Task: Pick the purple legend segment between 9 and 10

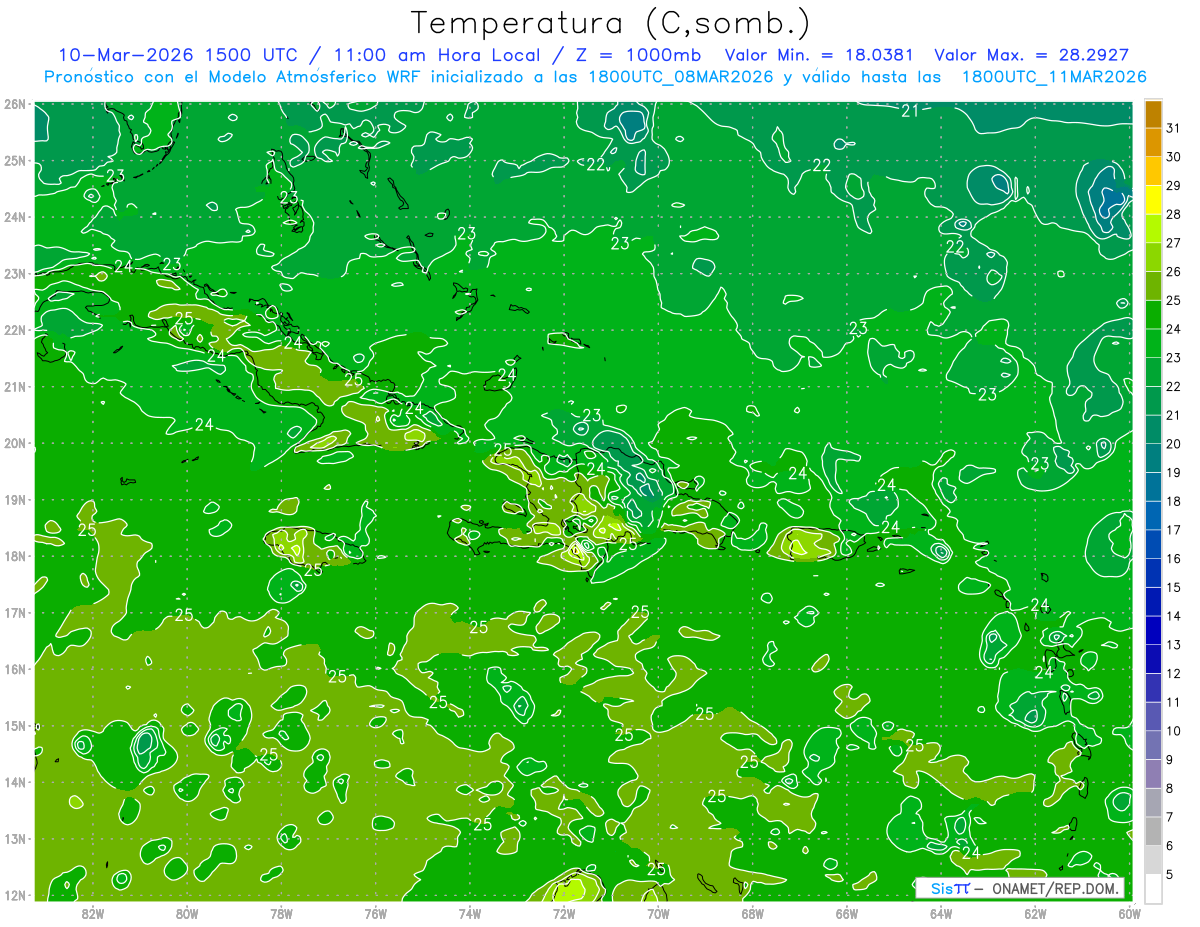Action: point(1153,745)
